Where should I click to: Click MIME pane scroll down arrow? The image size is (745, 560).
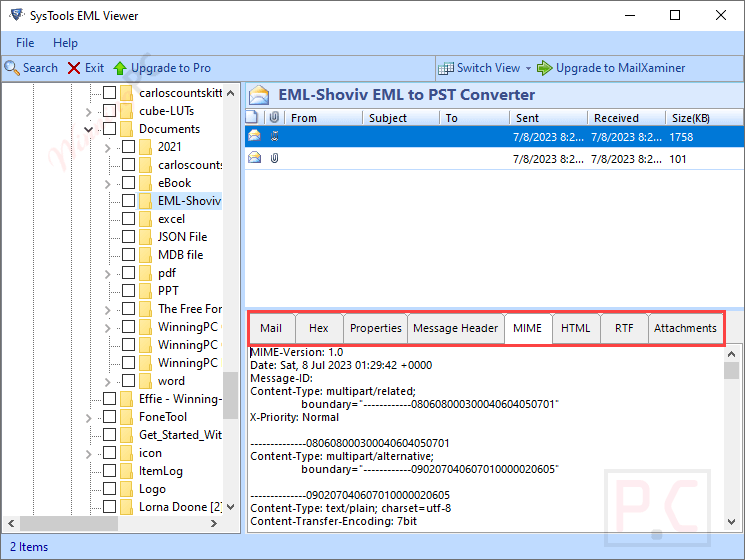732,522
